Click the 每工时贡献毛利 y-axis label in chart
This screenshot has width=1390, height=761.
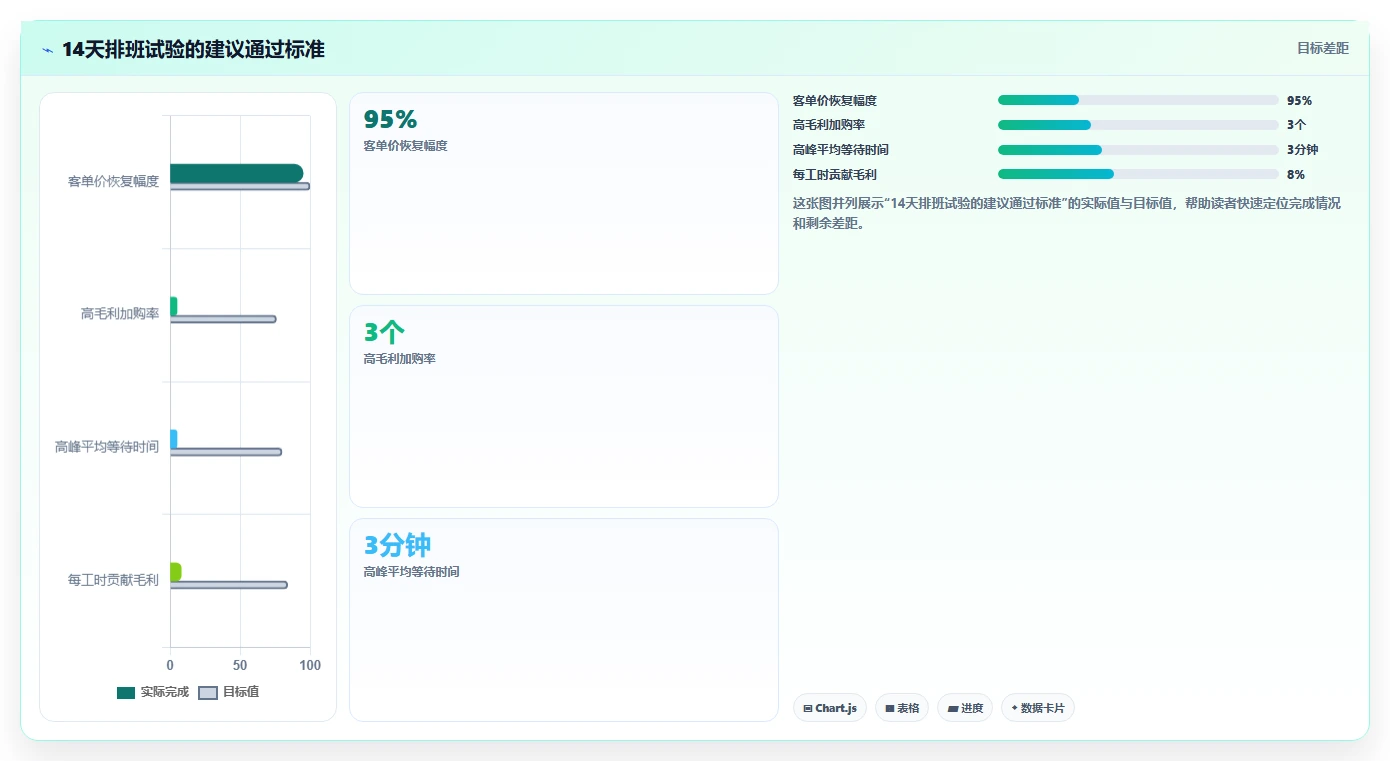point(113,580)
